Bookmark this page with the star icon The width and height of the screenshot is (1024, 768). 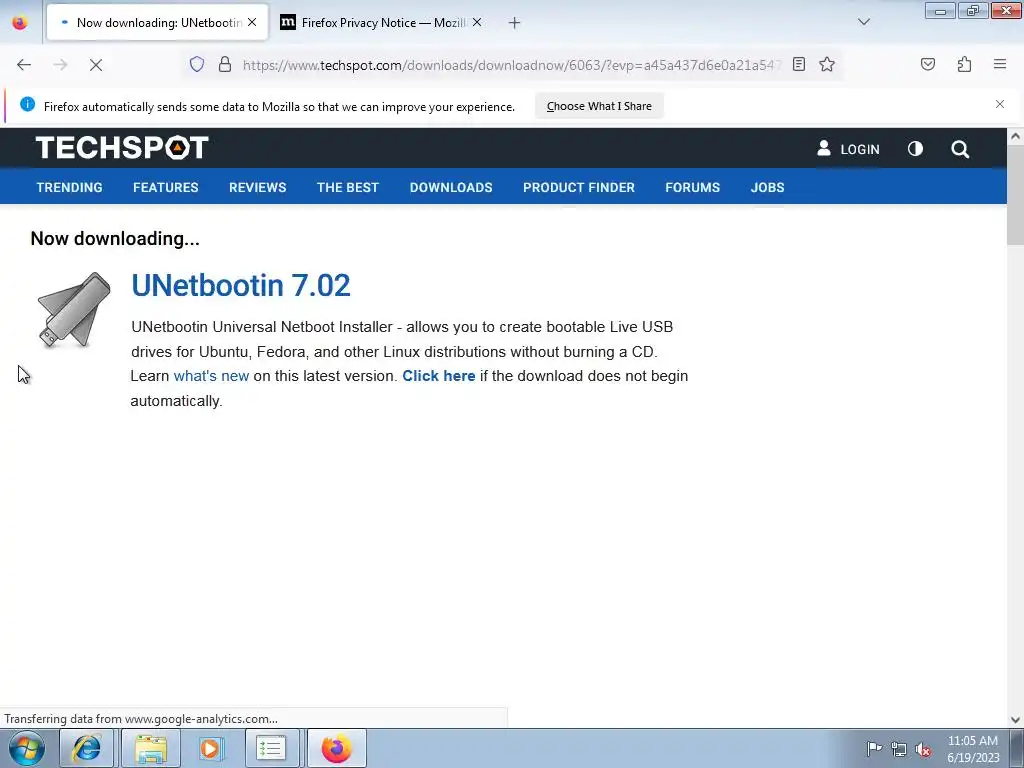tap(827, 64)
